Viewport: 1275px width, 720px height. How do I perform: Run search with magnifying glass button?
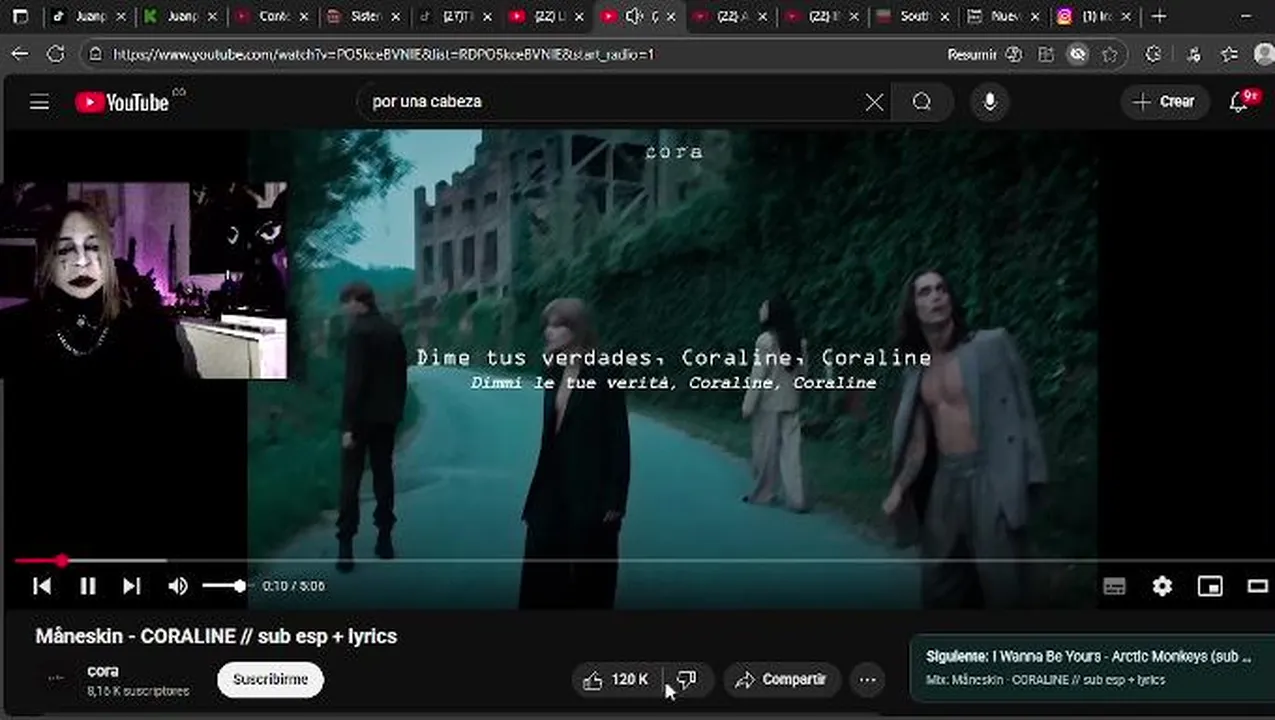click(x=922, y=102)
